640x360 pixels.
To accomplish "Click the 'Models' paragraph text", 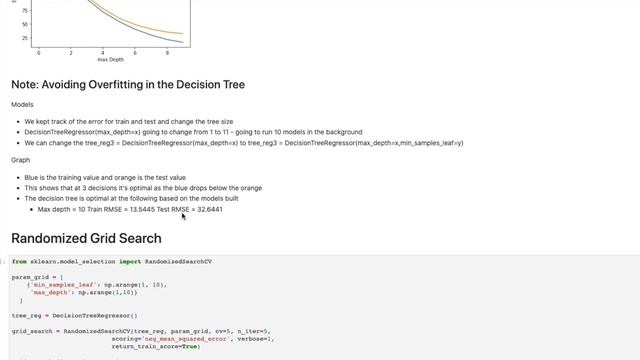I will (22, 104).
